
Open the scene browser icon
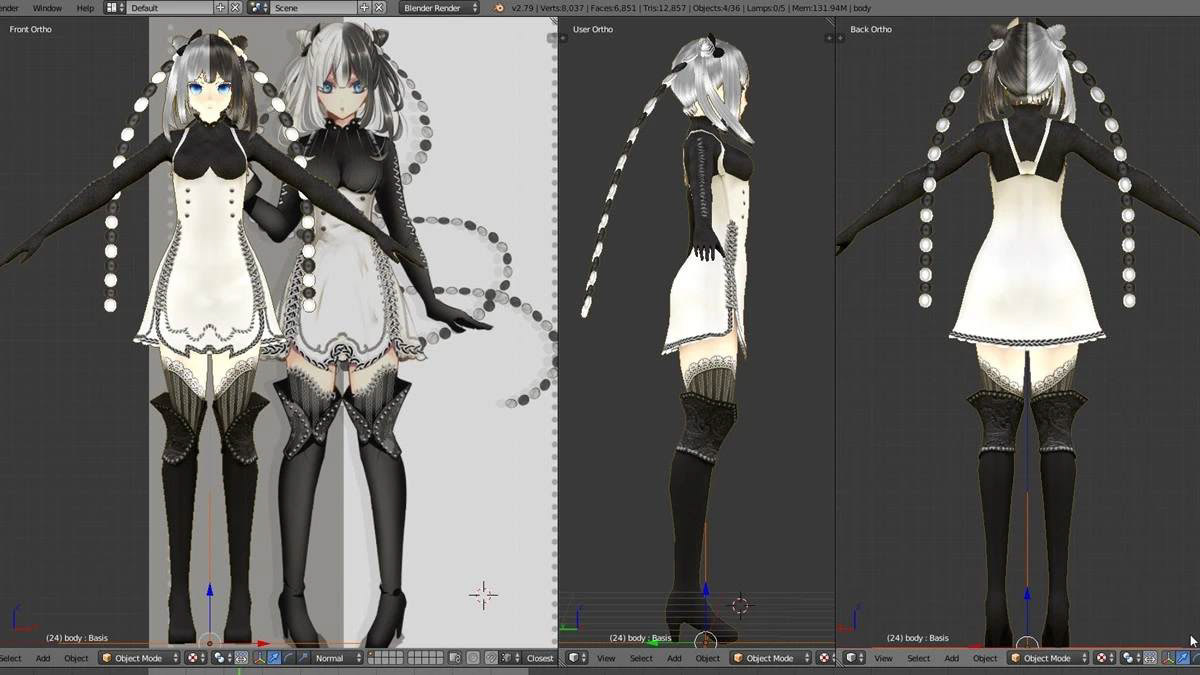coord(258,7)
